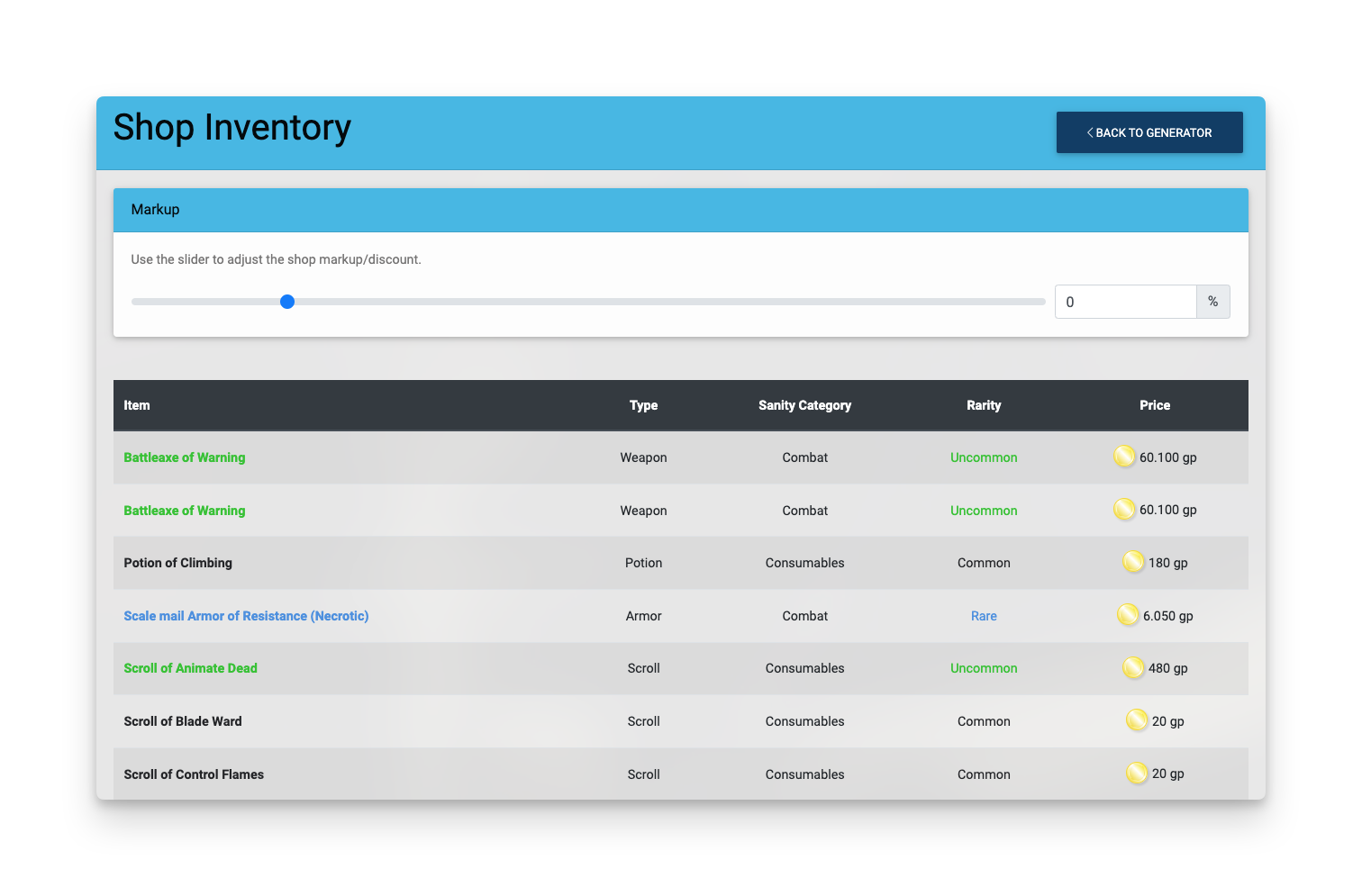
Task: Click the Sanity Category column header
Action: pos(804,405)
